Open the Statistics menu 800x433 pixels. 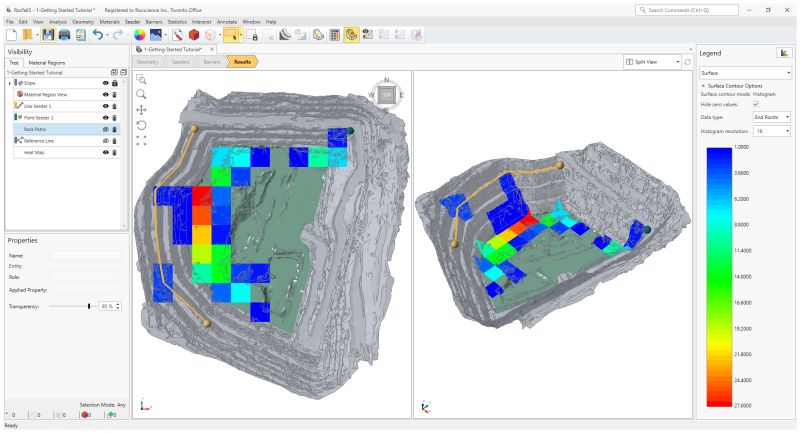tap(177, 22)
